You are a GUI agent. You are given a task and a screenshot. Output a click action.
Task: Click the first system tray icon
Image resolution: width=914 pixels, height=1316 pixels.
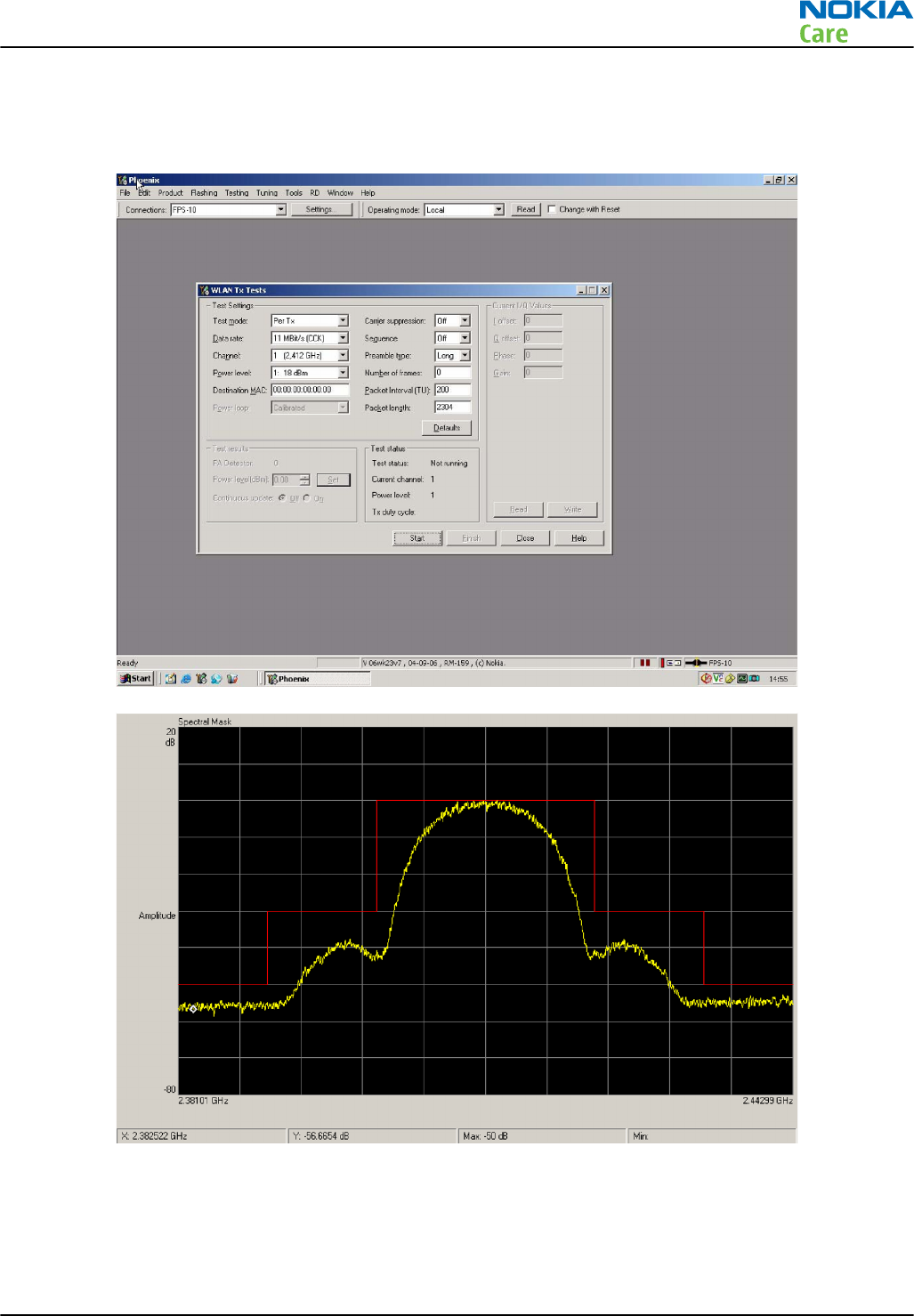point(706,679)
